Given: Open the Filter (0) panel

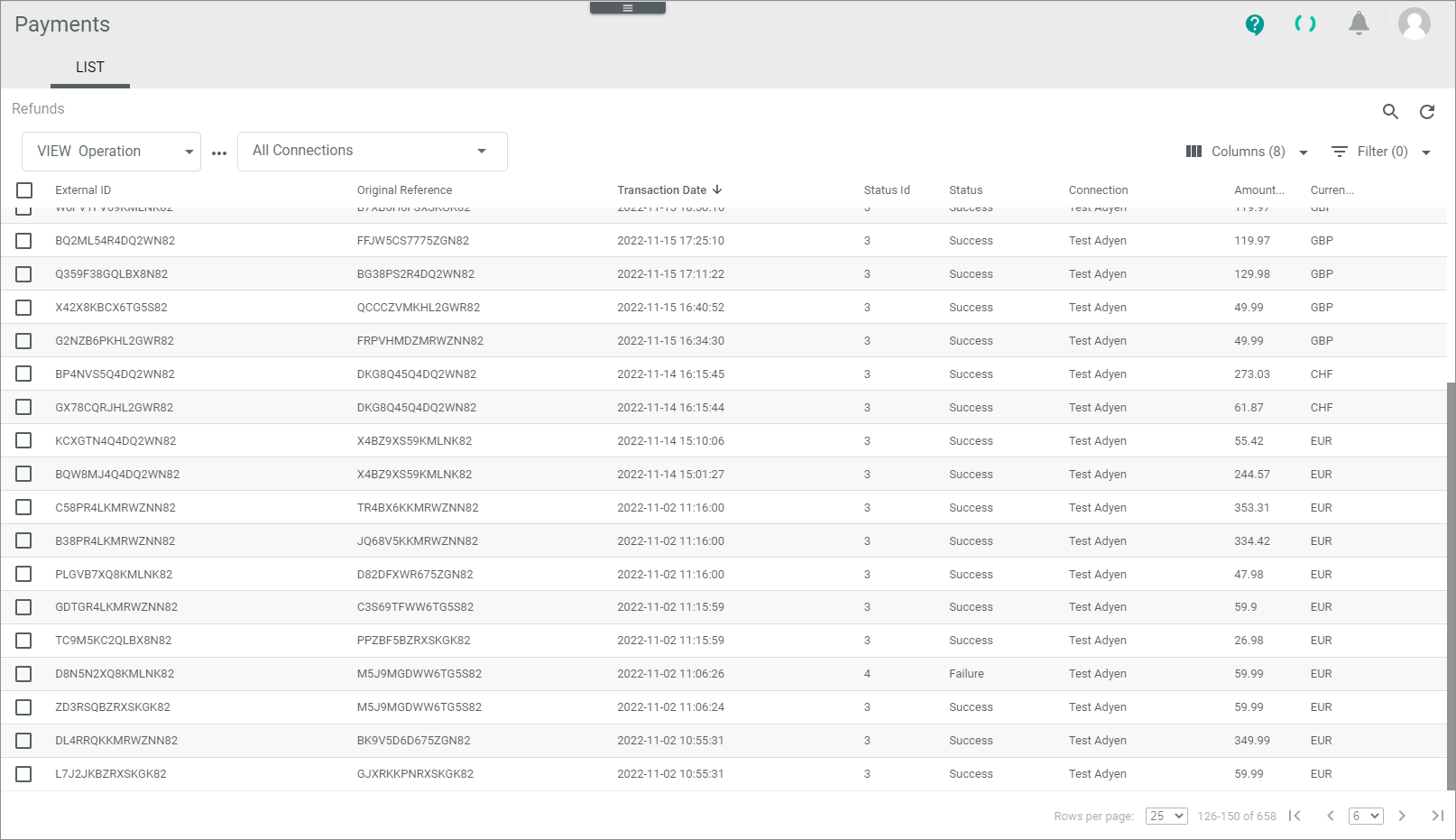Looking at the screenshot, I should pos(1380,152).
